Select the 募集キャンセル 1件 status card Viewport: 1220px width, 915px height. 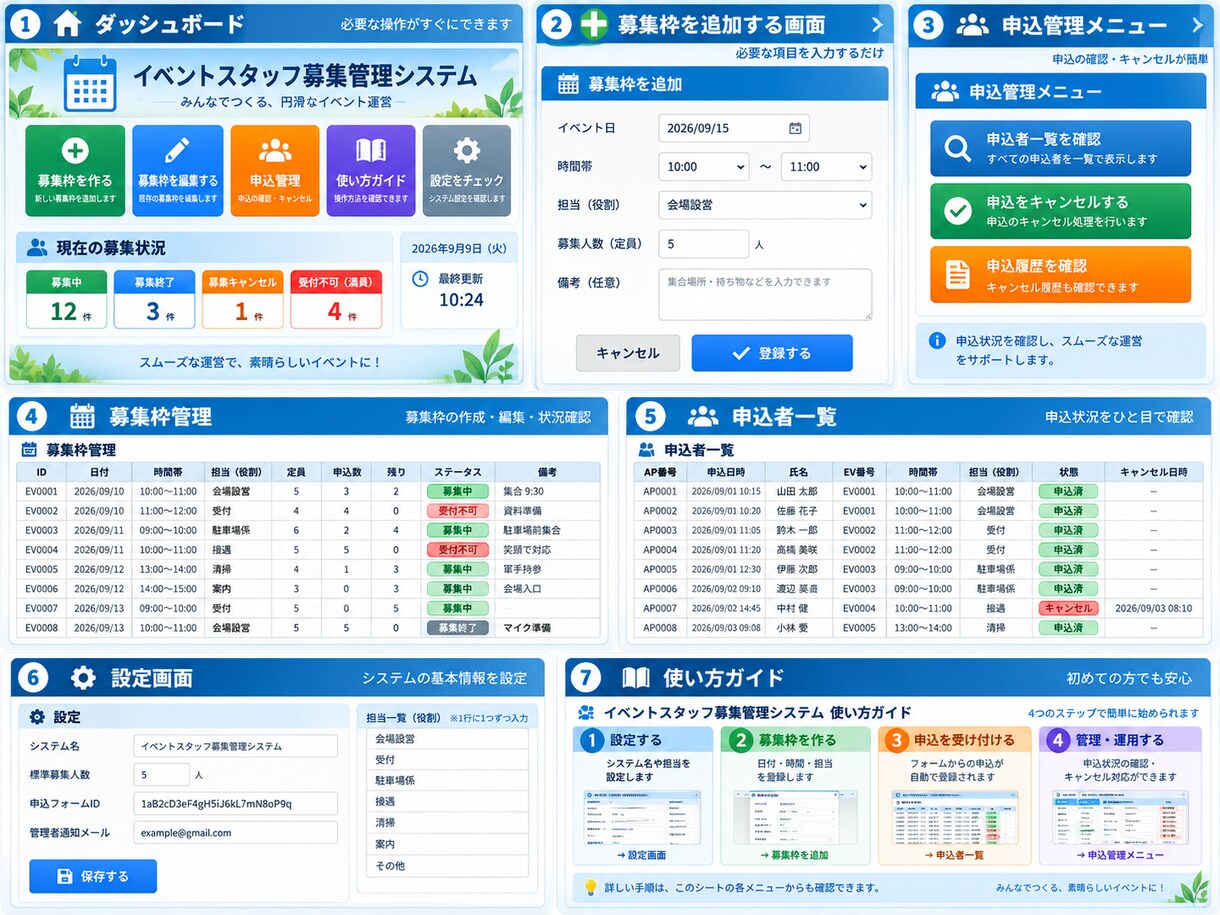(x=243, y=300)
